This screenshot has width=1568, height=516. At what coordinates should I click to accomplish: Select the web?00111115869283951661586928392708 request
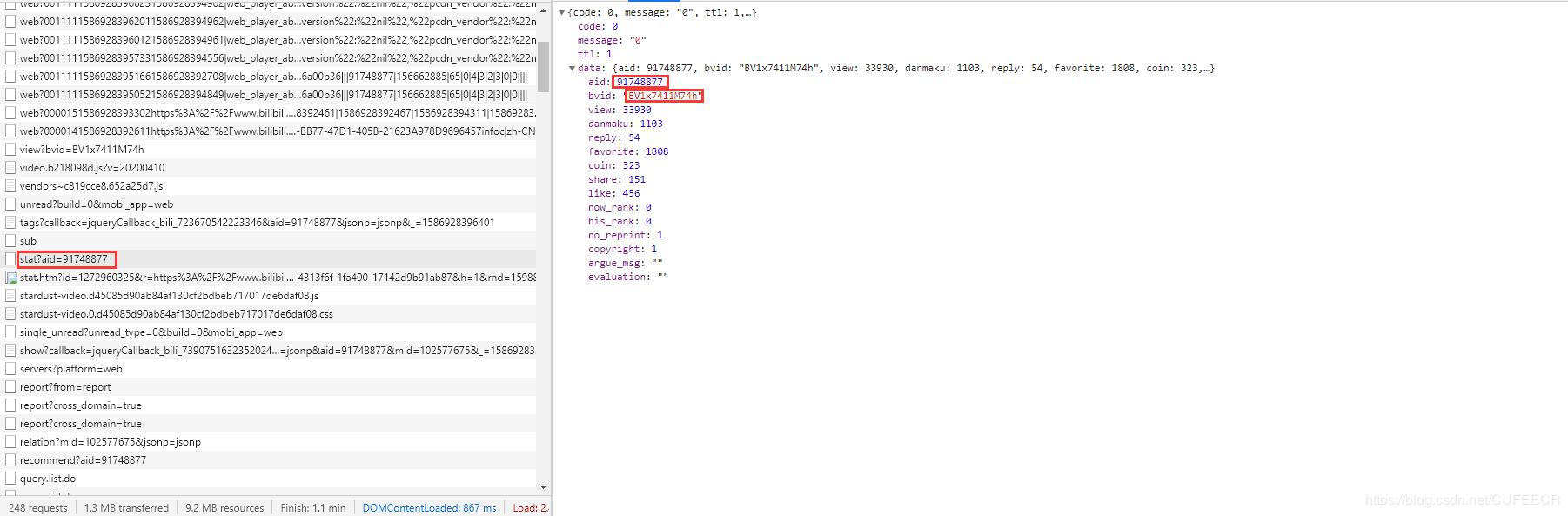(x=268, y=77)
